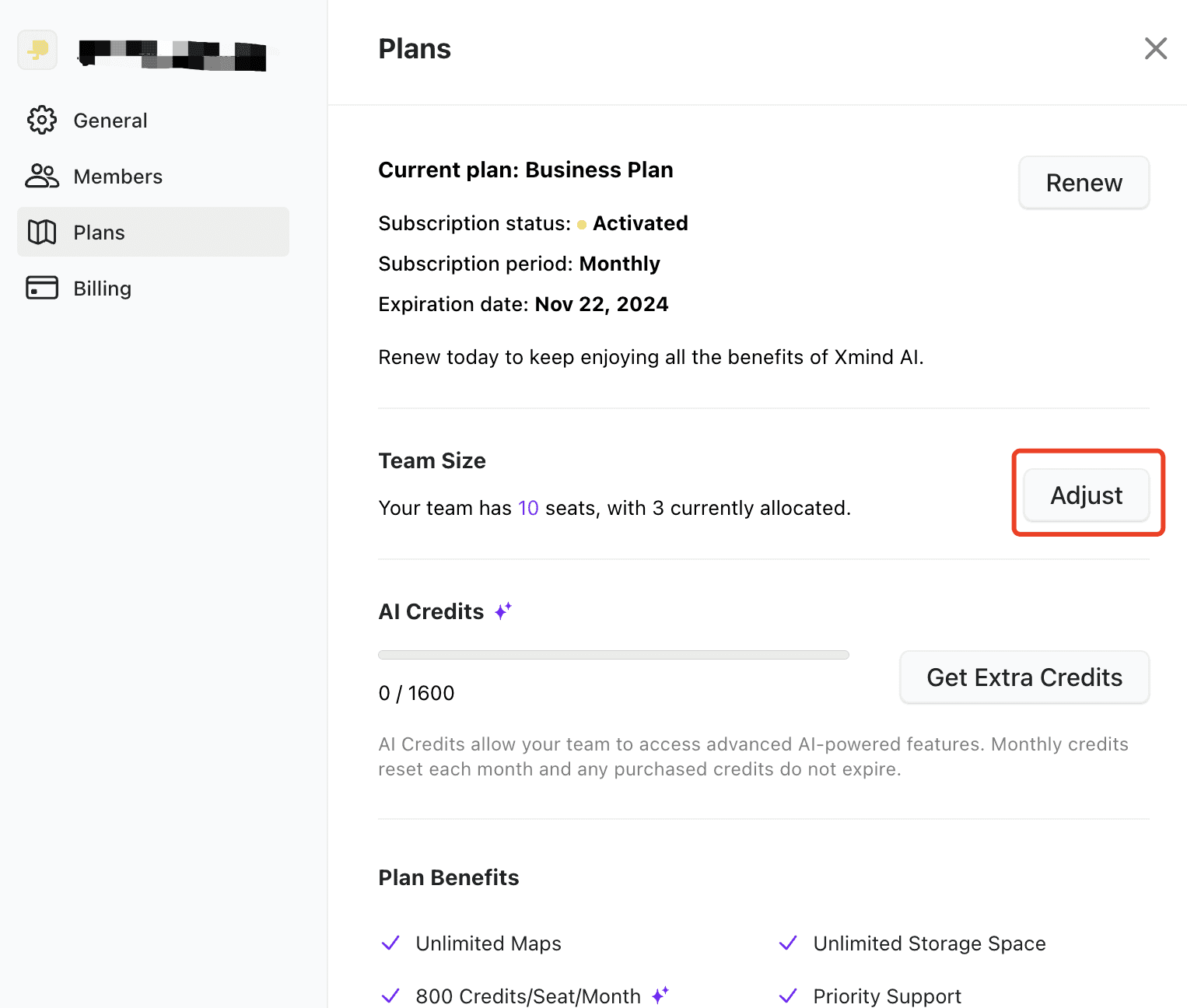Image resolution: width=1187 pixels, height=1008 pixels.
Task: Click the General gear icon
Action: pyautogui.click(x=42, y=120)
